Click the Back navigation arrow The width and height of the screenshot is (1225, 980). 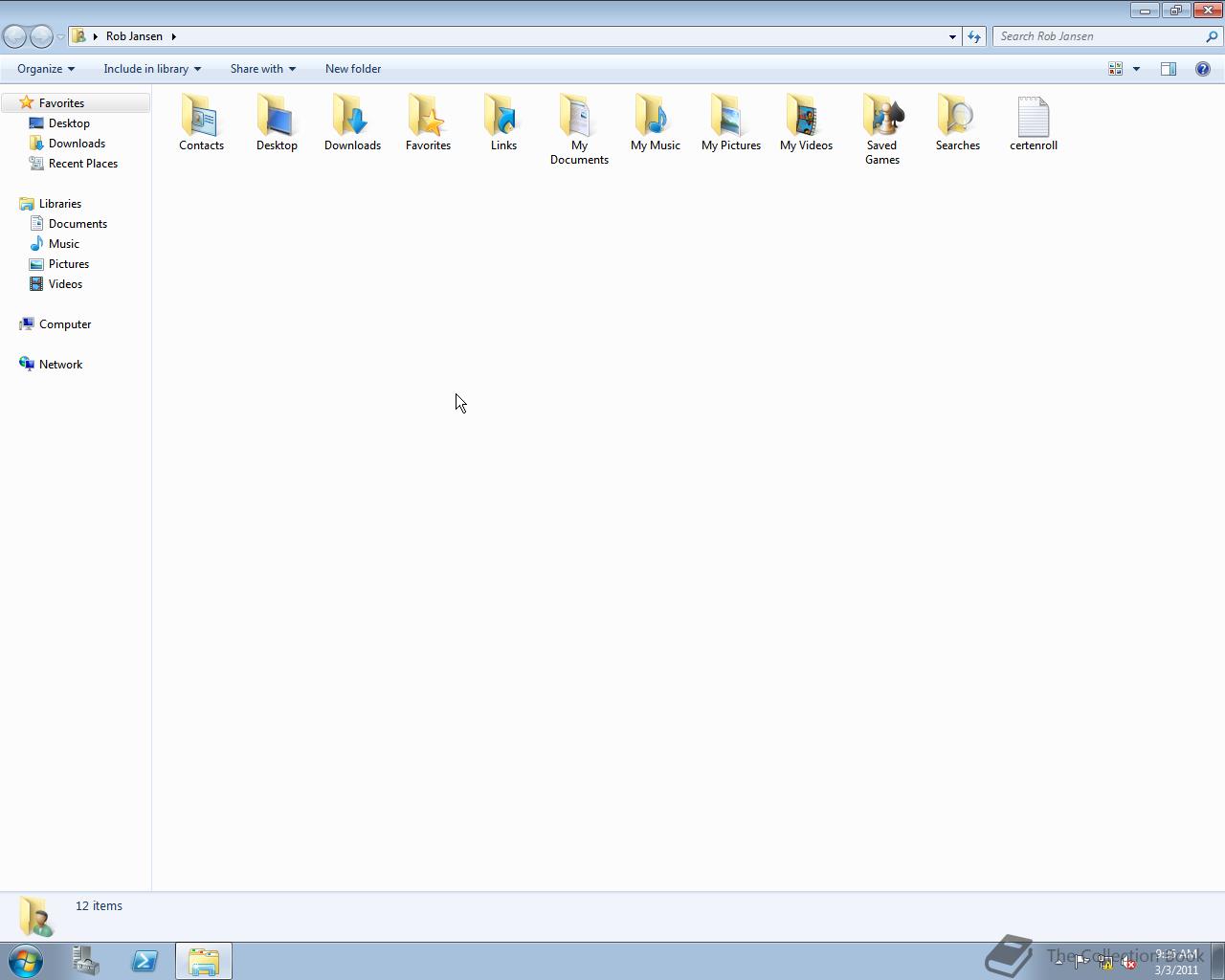tap(14, 36)
